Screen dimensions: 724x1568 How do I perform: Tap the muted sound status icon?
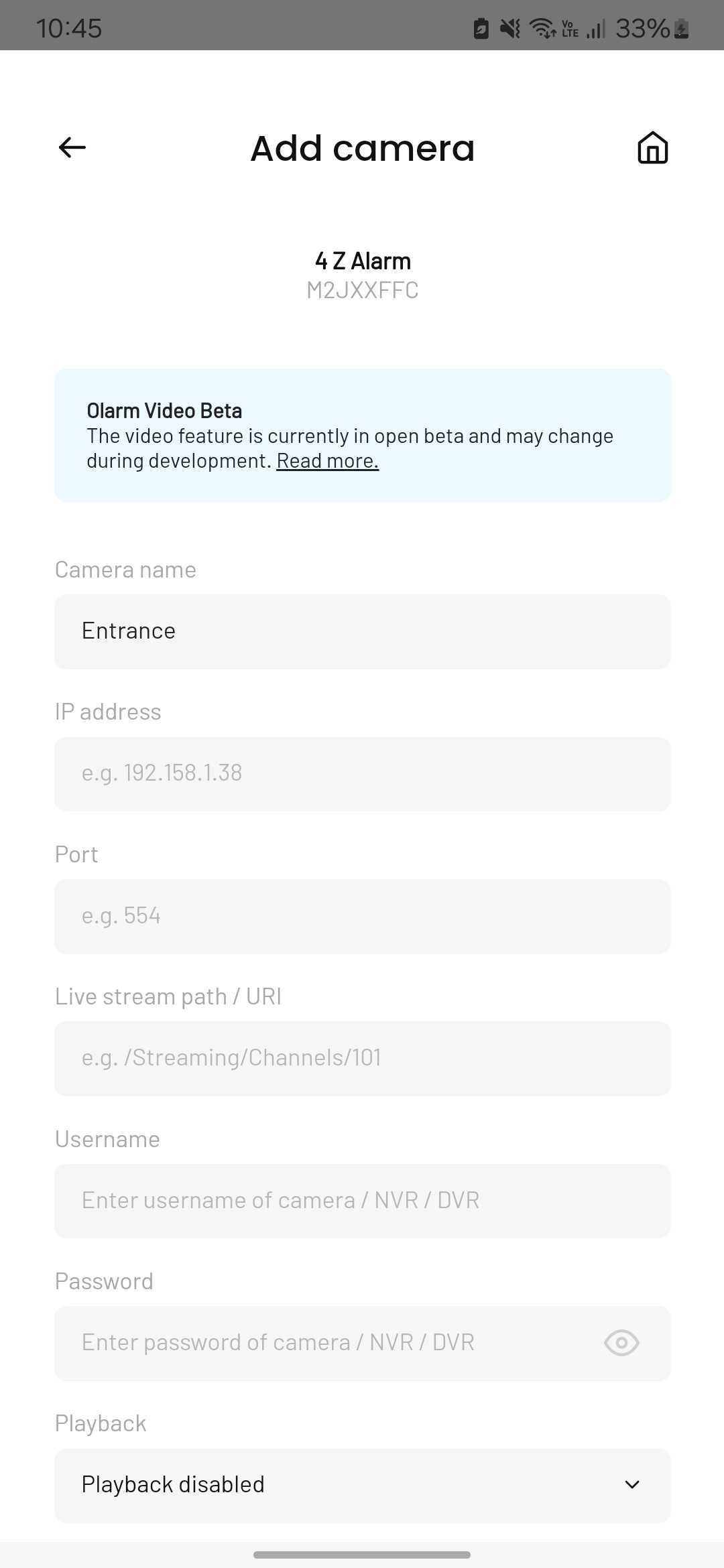(510, 28)
